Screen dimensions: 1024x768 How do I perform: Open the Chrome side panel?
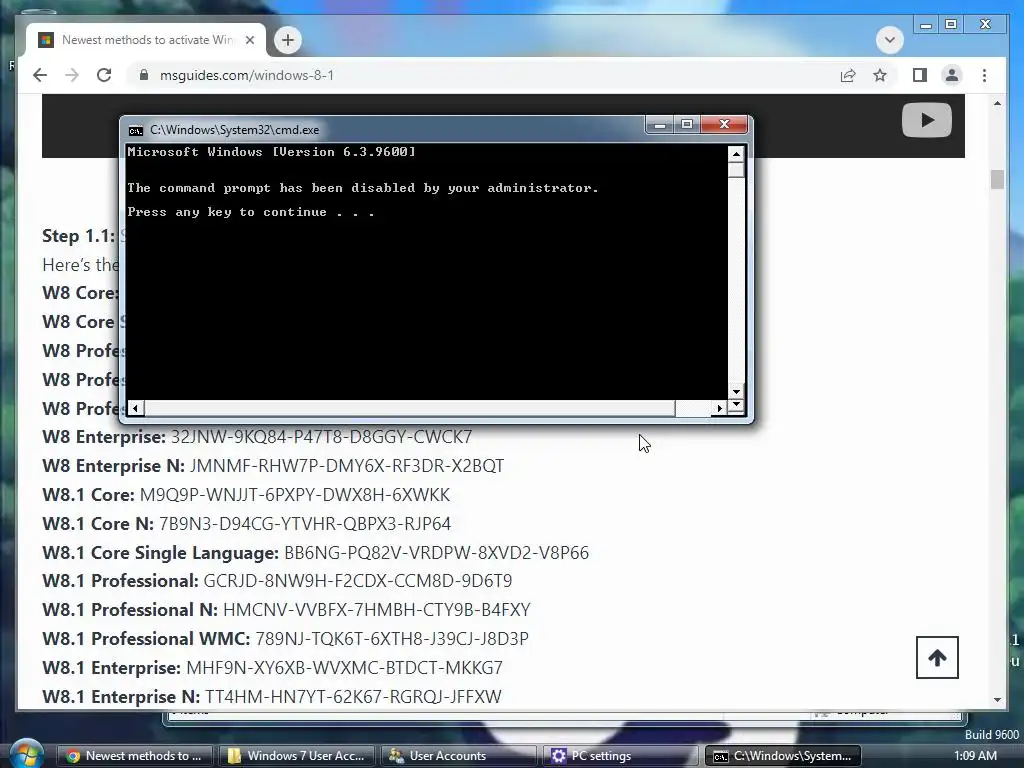[x=920, y=75]
